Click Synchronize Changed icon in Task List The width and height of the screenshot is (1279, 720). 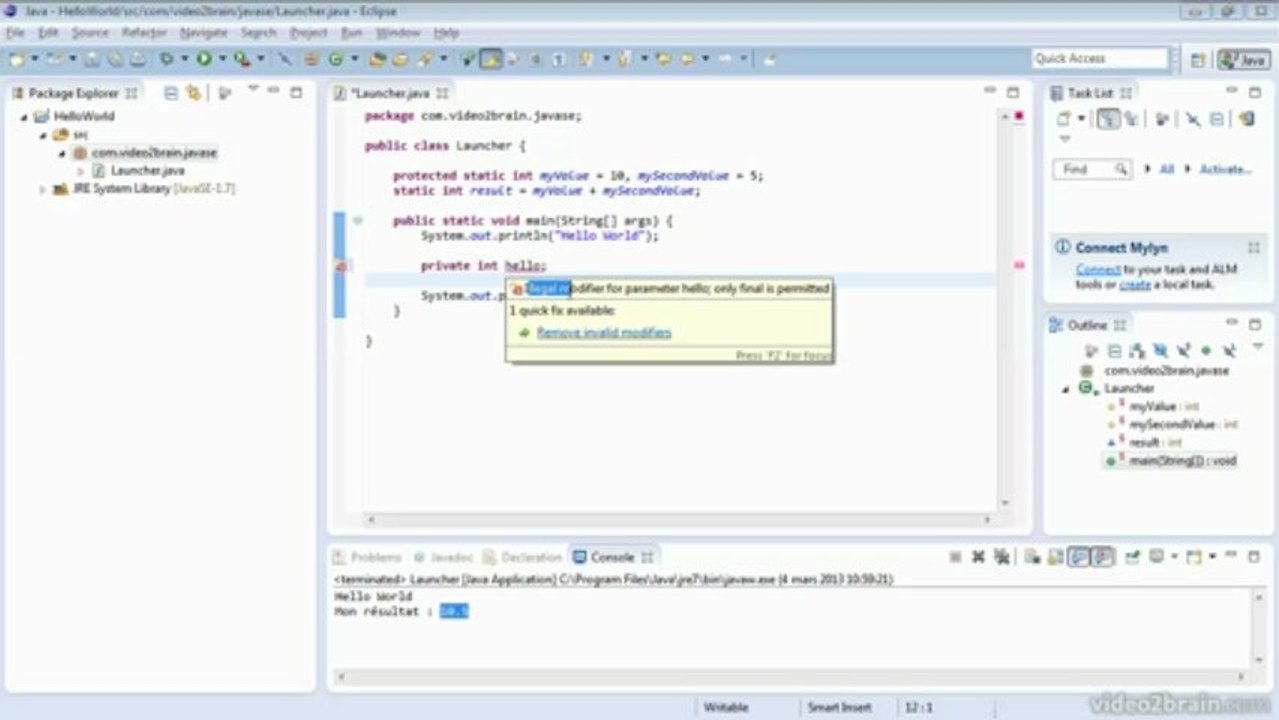[1246, 119]
